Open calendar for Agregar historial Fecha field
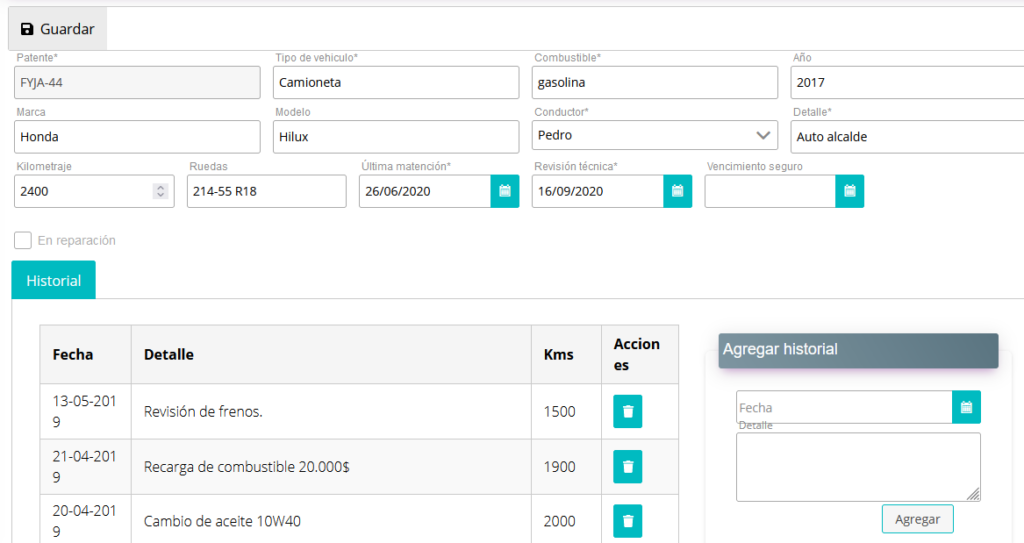Viewport: 1024px width, 543px height. tap(967, 407)
